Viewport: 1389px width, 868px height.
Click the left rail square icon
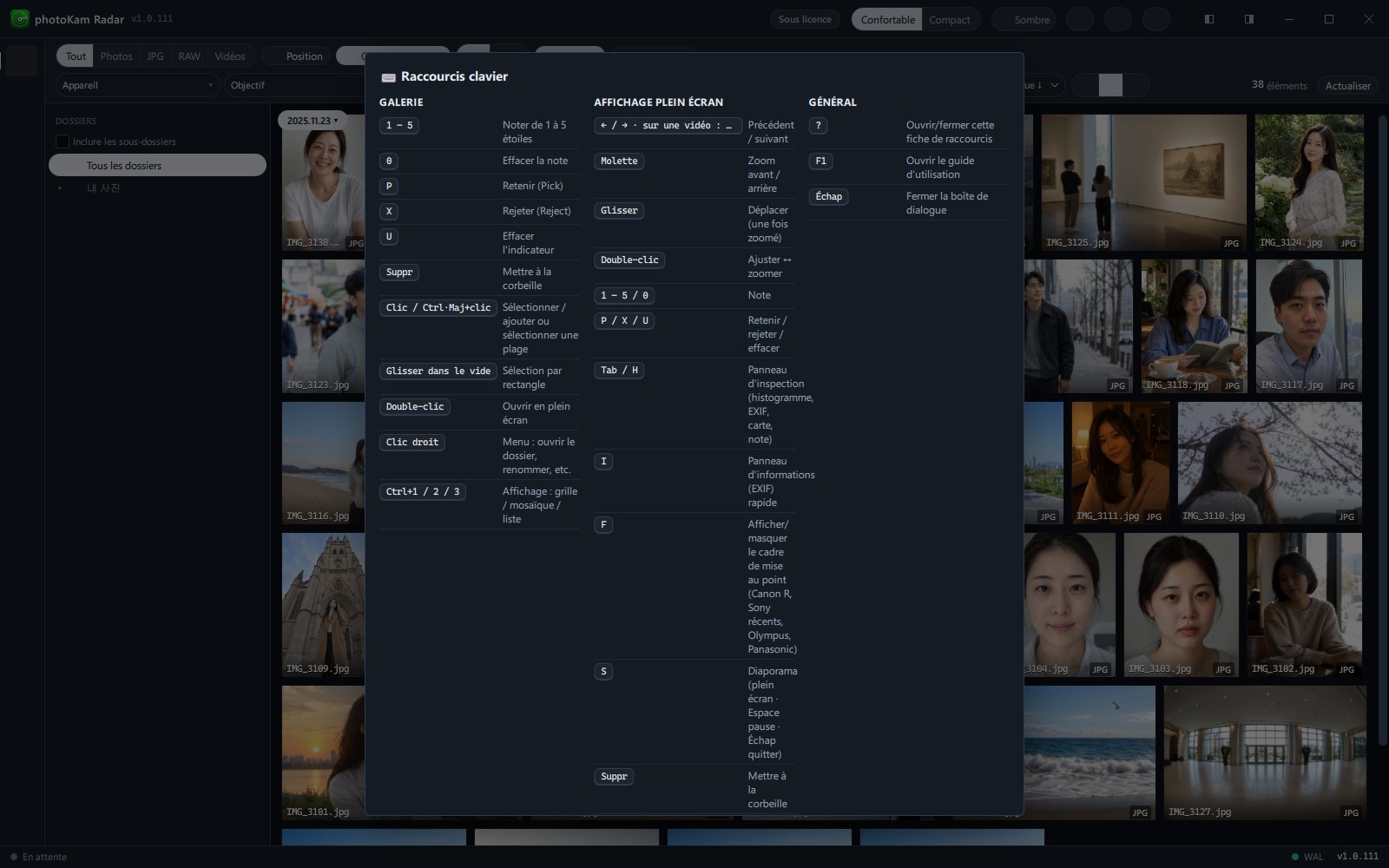click(21, 61)
